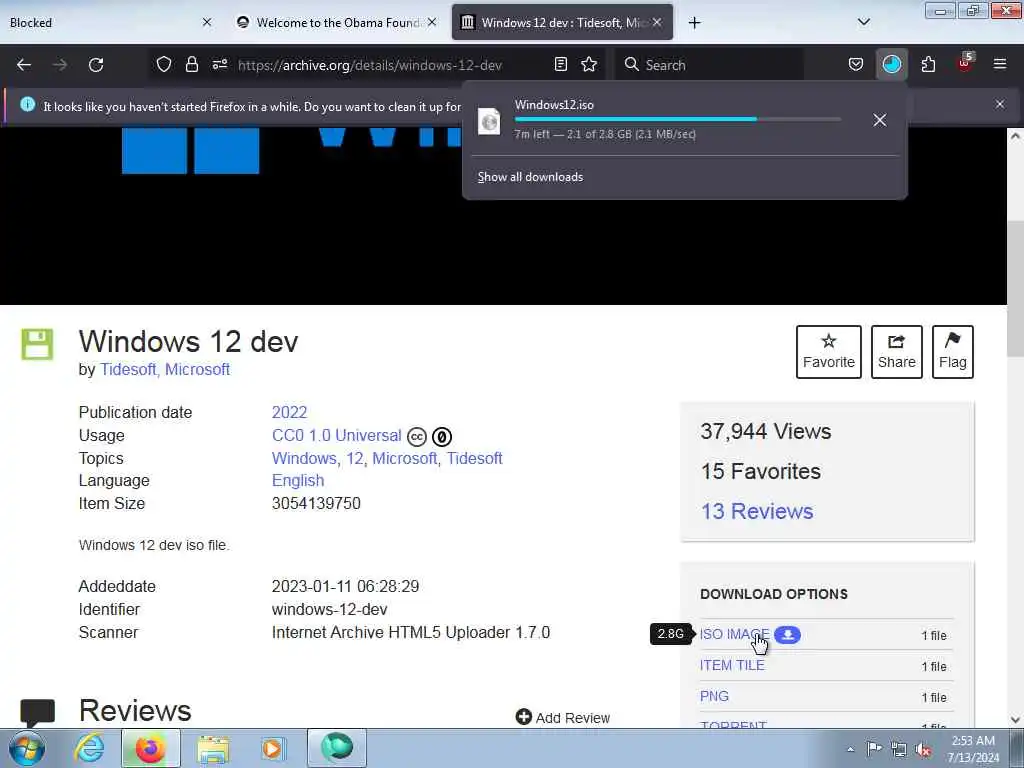The image size is (1024, 768).
Task: Select the Windows 12 dev tab
Action: [x=562, y=22]
